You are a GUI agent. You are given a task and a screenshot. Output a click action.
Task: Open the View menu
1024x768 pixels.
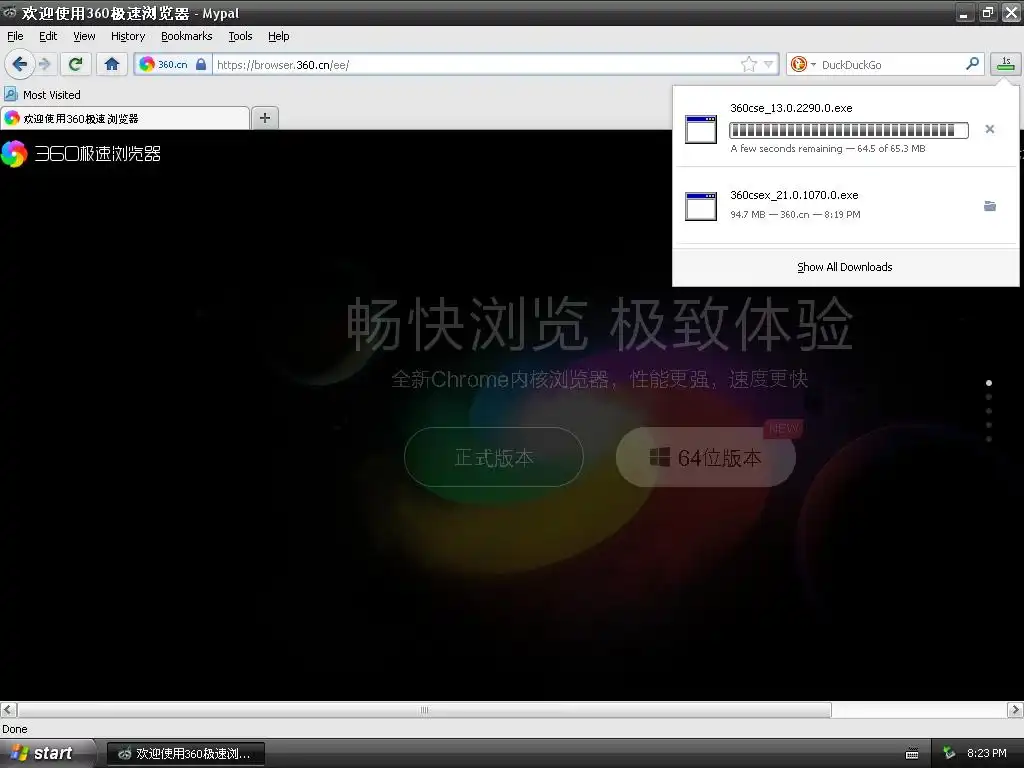click(x=84, y=36)
